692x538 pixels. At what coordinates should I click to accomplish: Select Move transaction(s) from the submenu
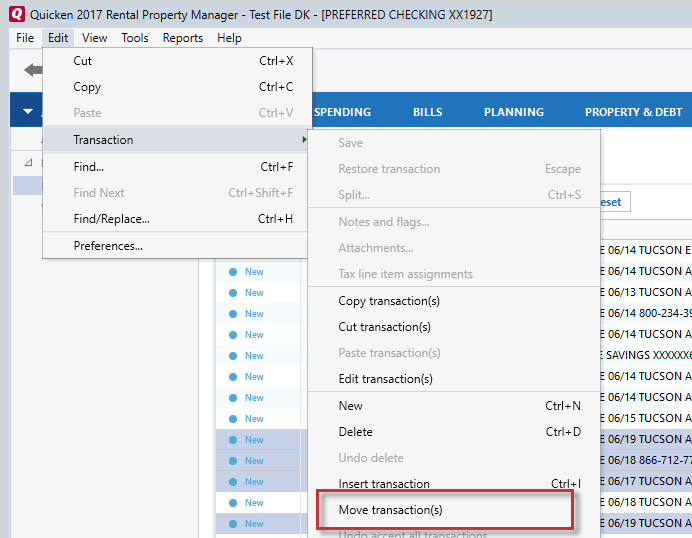390,510
